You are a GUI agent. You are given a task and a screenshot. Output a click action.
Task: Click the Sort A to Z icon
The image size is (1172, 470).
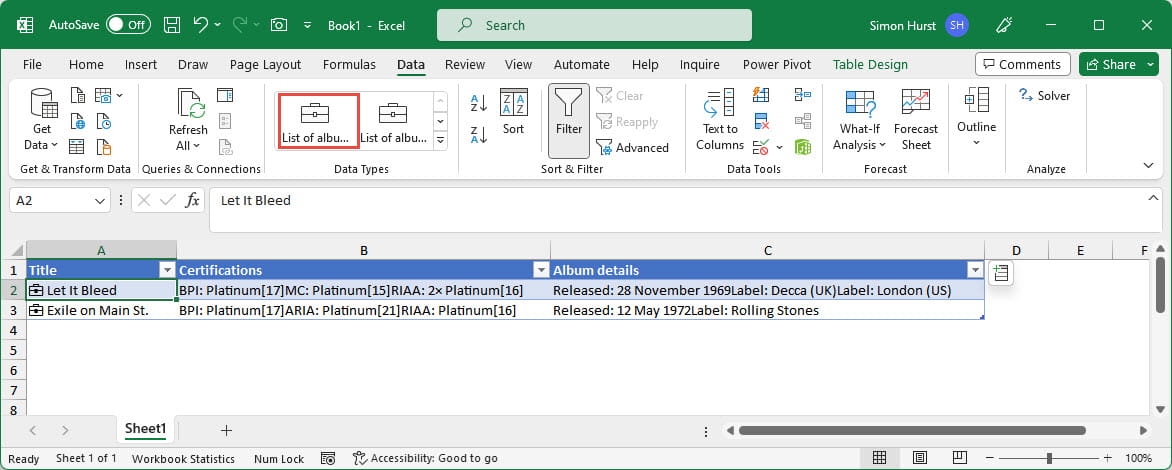pos(478,103)
